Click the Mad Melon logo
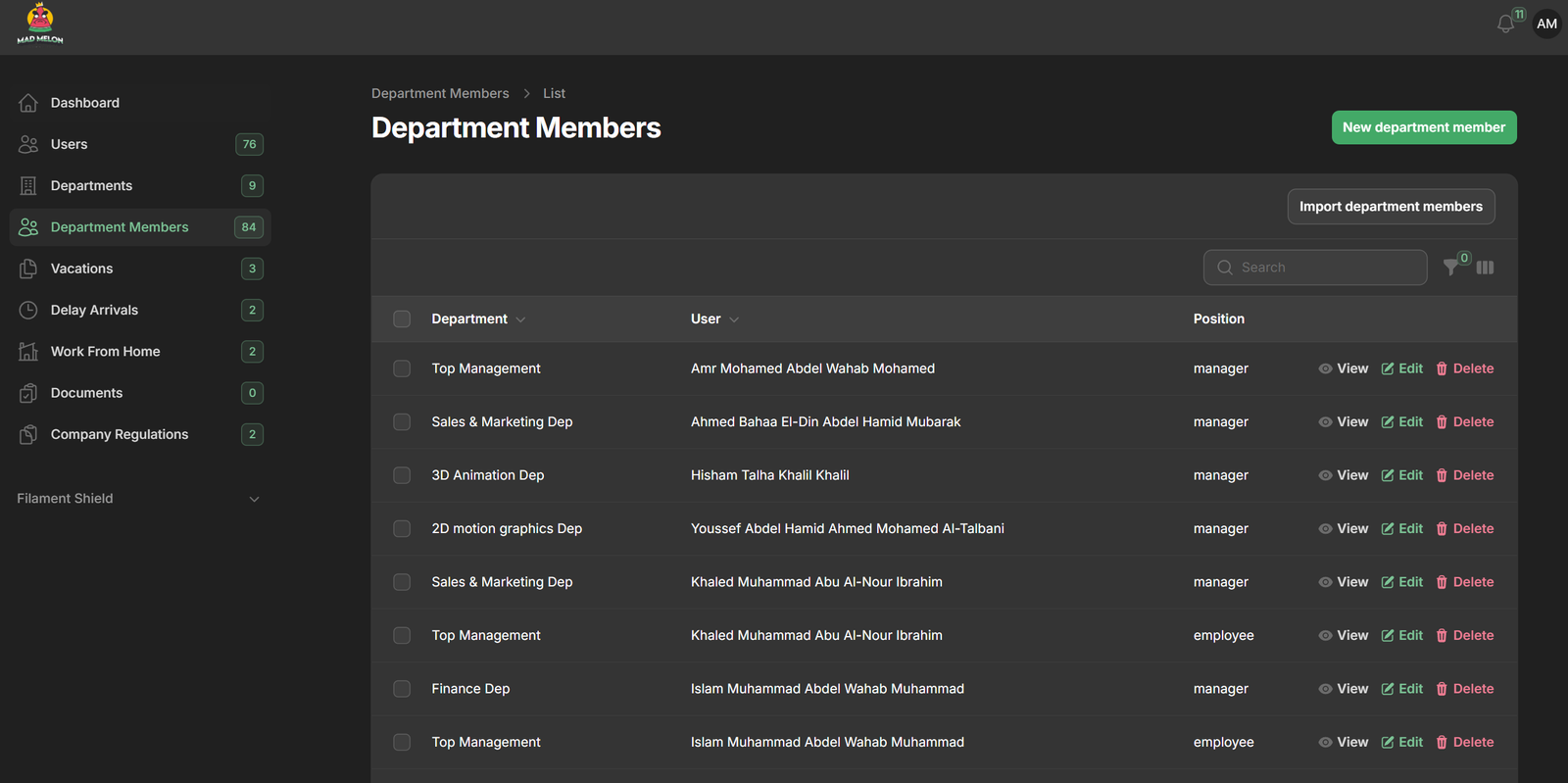 (x=40, y=24)
